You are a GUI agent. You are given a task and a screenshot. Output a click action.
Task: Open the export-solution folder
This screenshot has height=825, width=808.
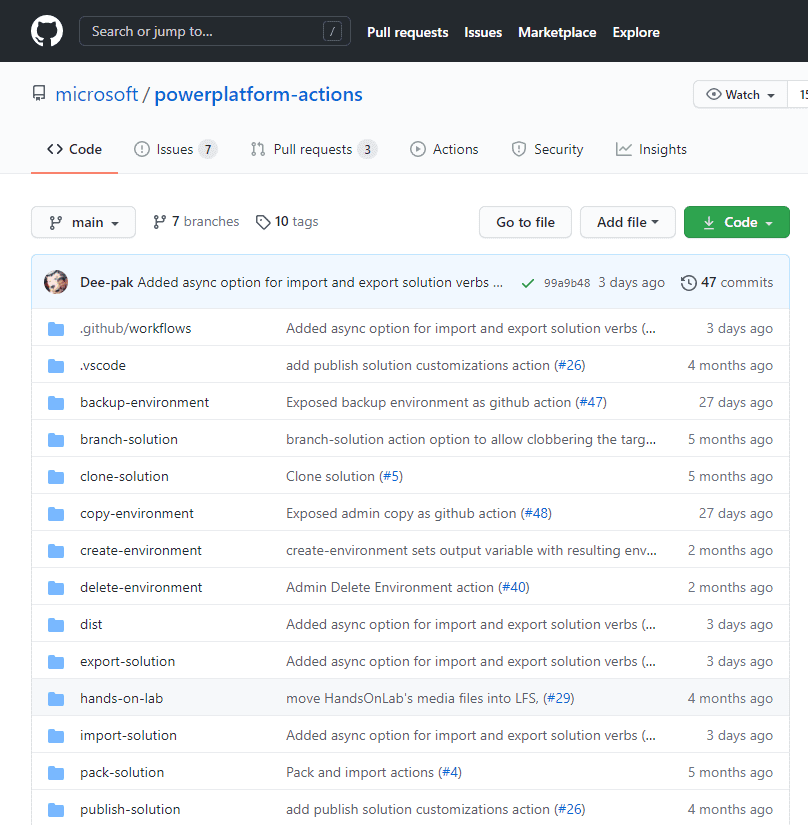pyautogui.click(x=127, y=661)
